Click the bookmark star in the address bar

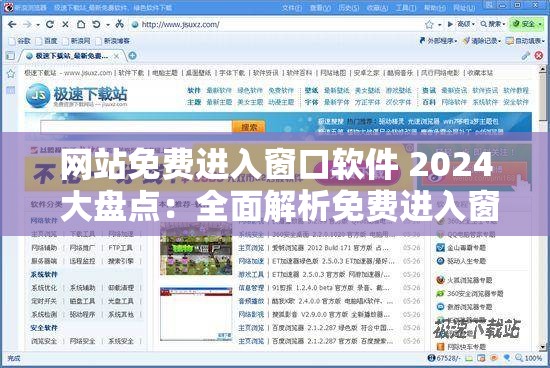(429, 25)
